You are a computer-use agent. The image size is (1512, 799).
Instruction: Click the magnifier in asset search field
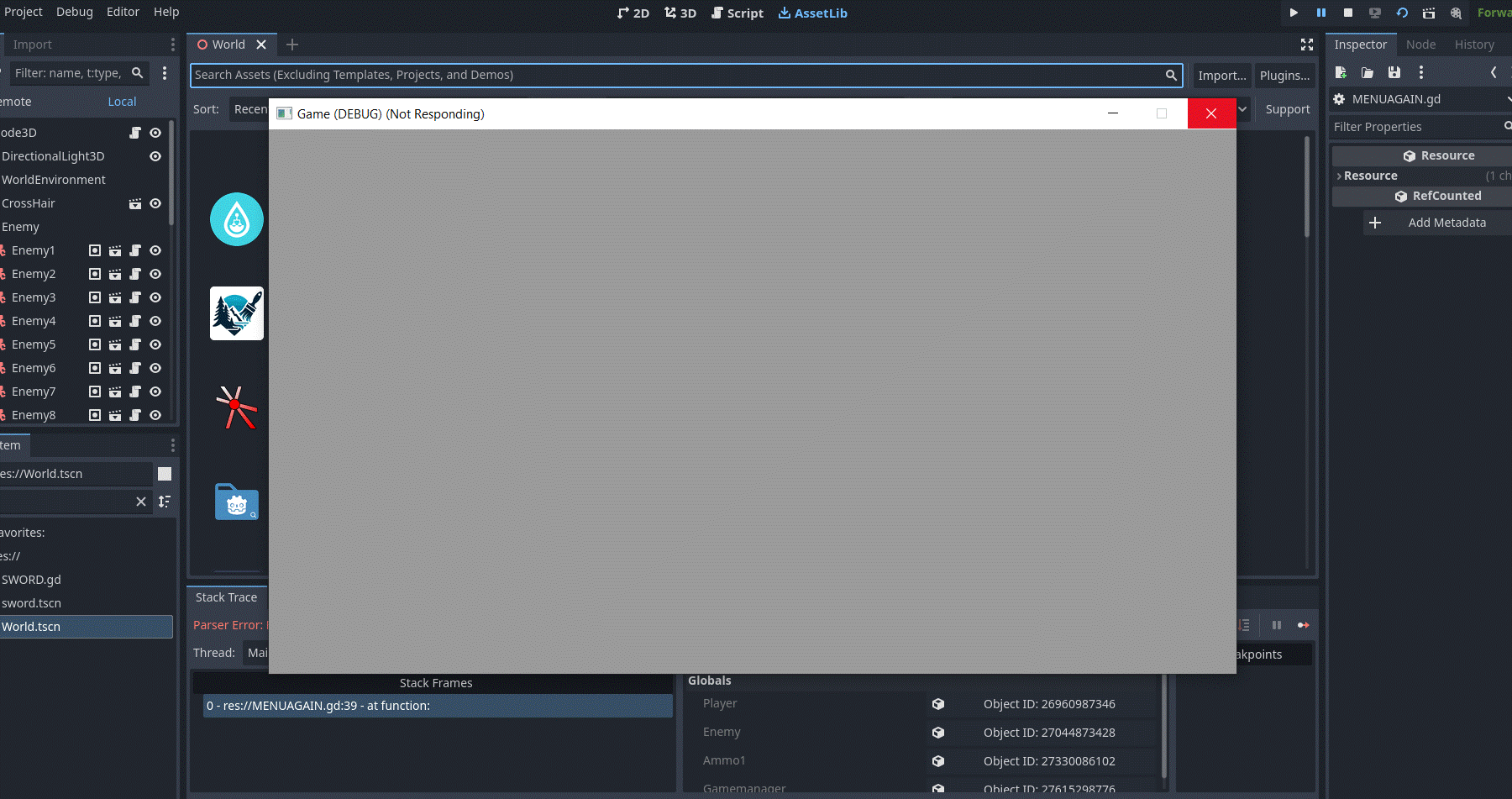point(1171,75)
